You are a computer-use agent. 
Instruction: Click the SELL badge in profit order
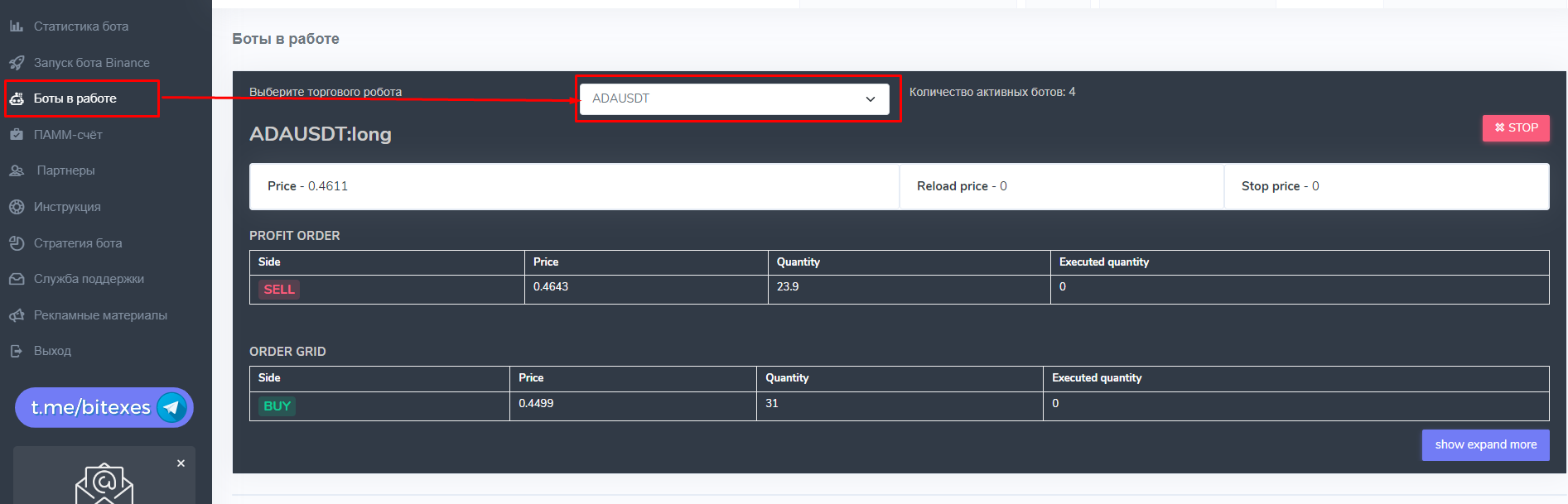(279, 289)
